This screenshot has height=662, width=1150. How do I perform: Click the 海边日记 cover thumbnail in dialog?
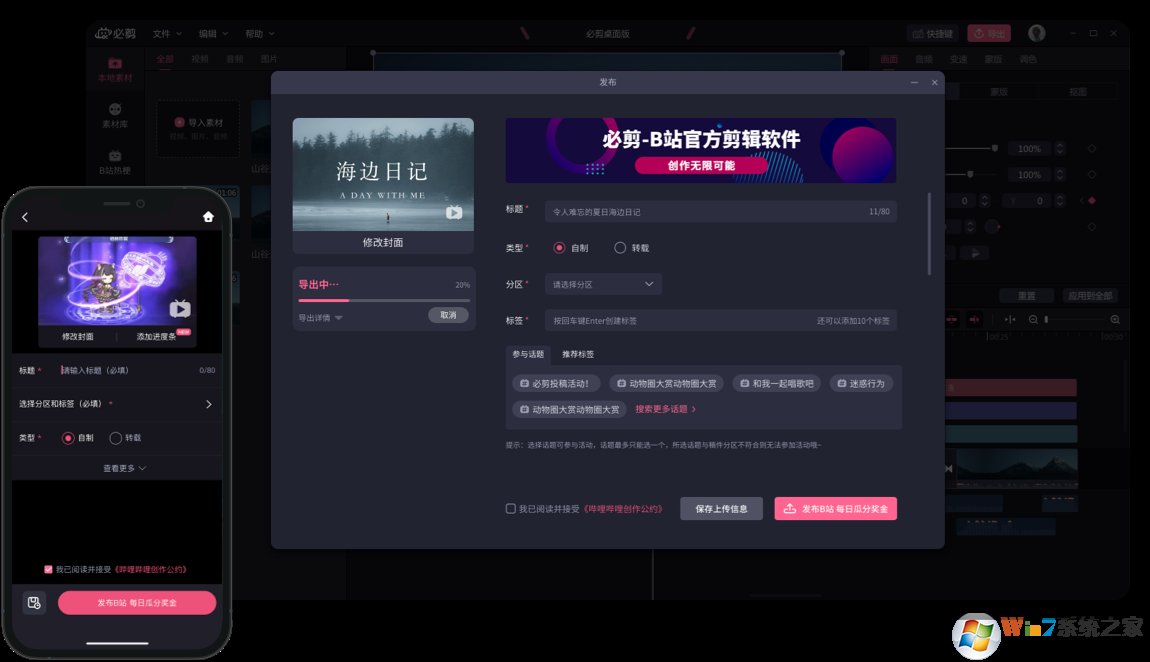[x=383, y=174]
